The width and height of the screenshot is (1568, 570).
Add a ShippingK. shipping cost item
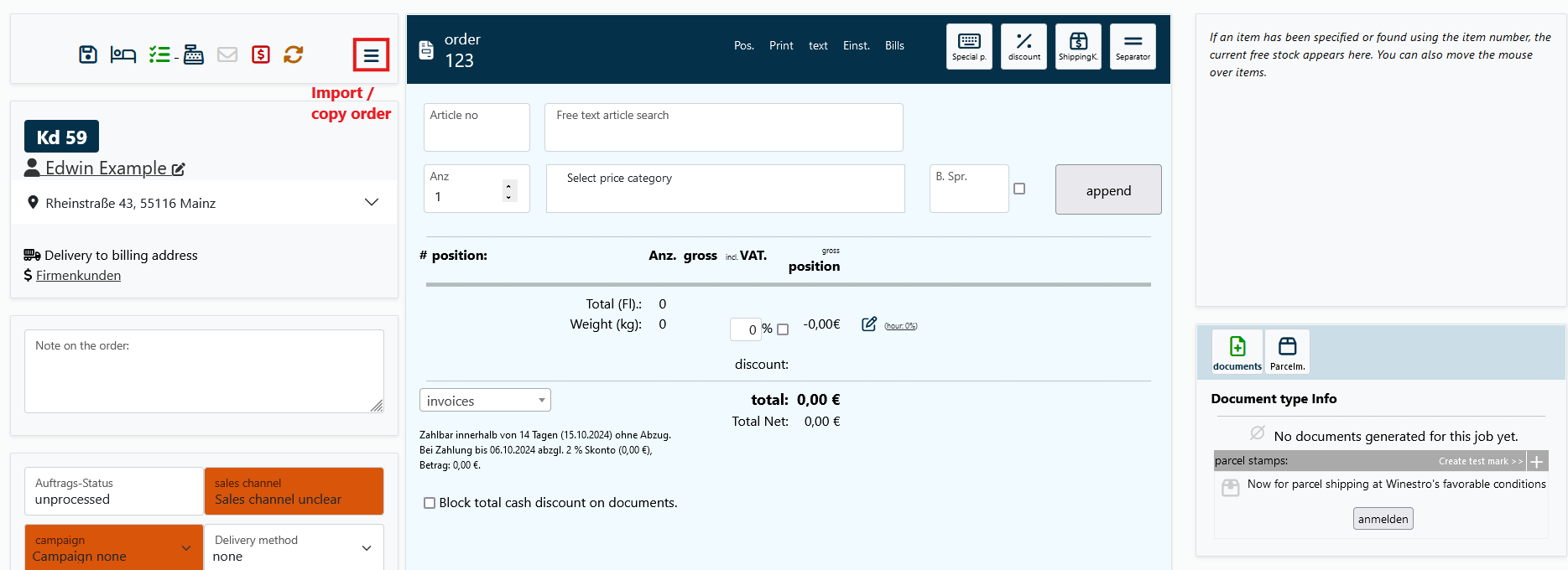tap(1078, 46)
